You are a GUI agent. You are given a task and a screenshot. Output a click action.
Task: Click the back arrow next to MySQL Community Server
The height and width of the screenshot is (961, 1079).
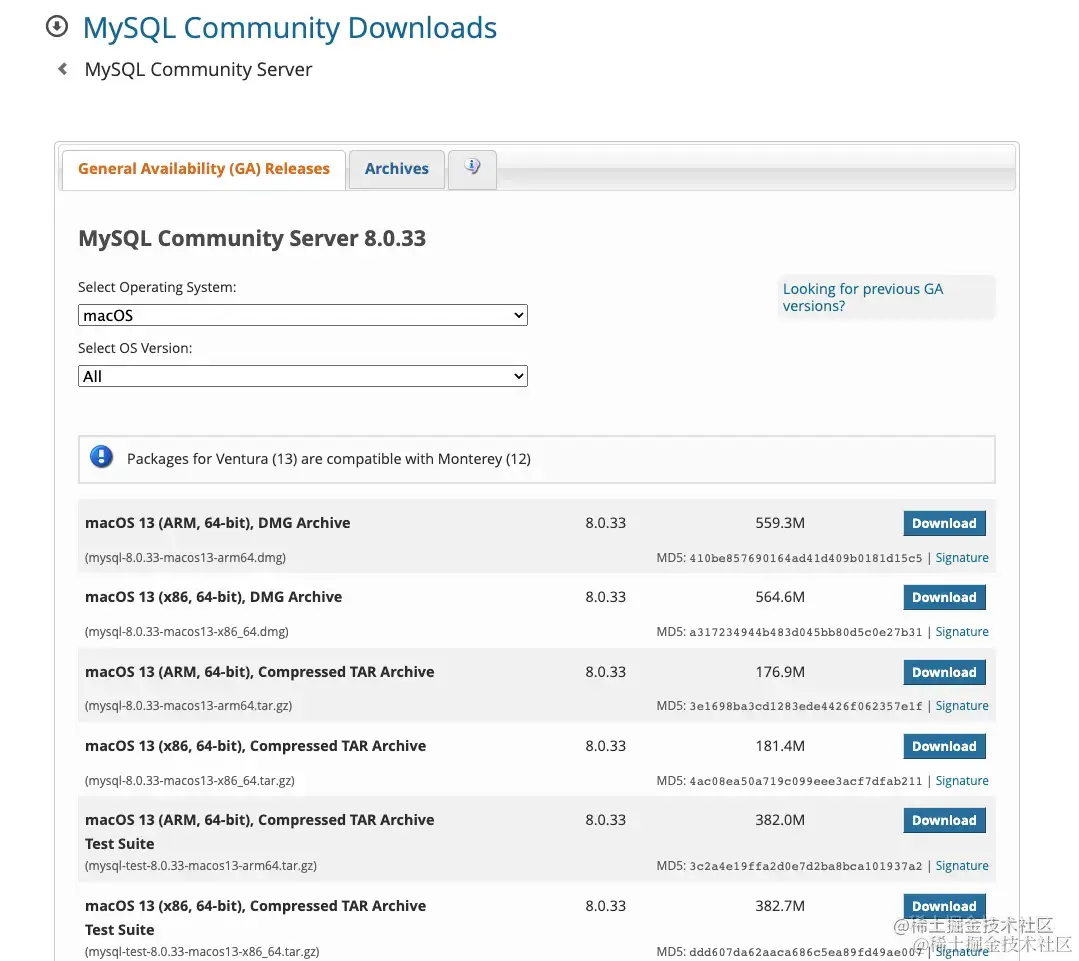coord(63,69)
